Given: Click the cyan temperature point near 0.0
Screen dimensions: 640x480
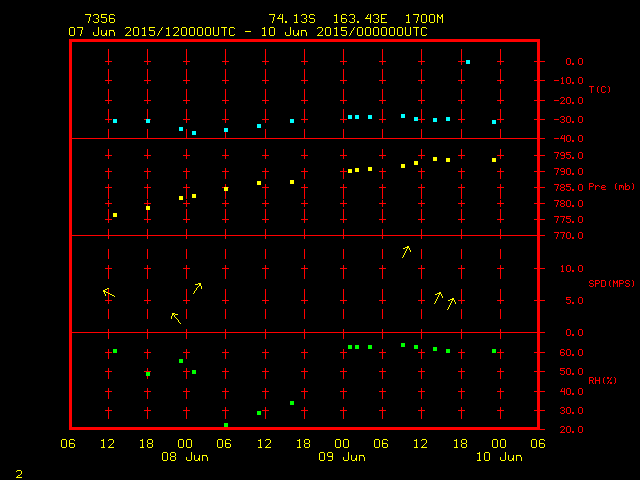Looking at the screenshot, I should point(467,62).
